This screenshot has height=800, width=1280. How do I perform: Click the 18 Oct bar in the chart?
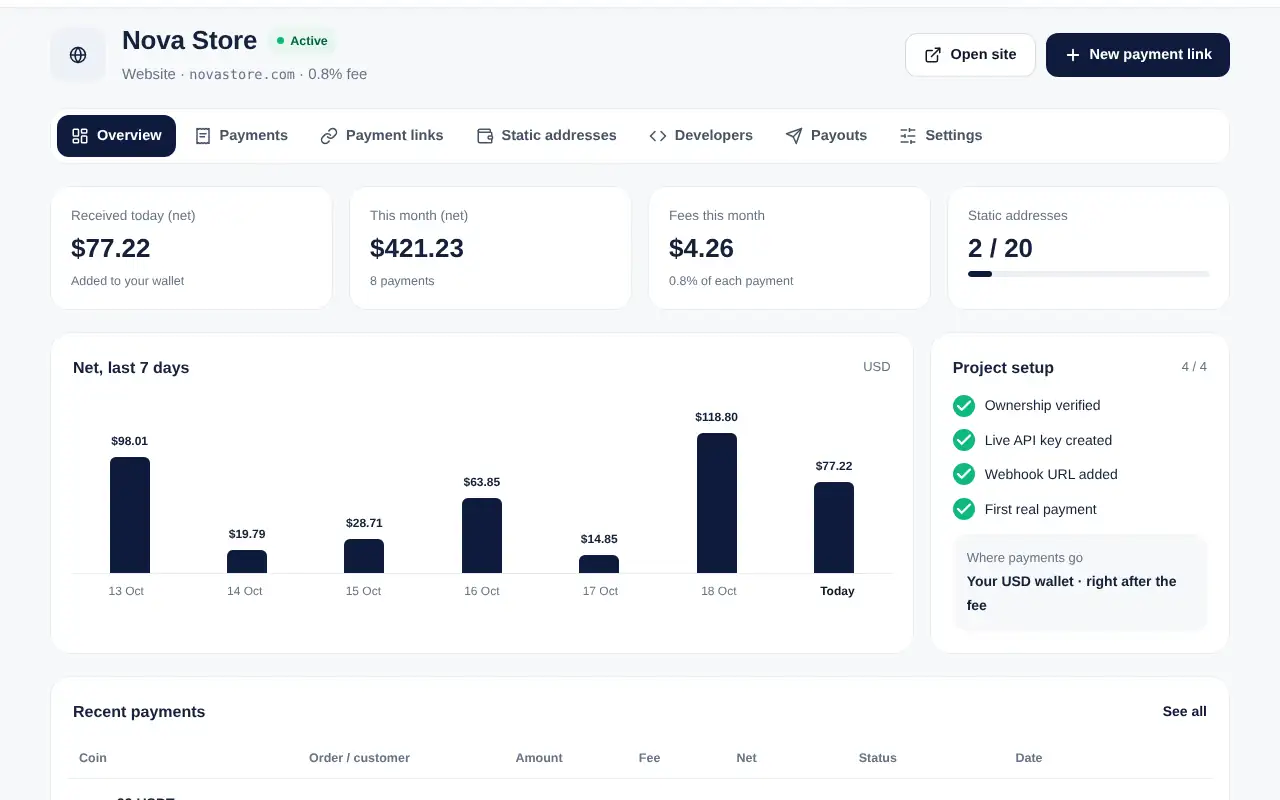pyautogui.click(x=717, y=503)
